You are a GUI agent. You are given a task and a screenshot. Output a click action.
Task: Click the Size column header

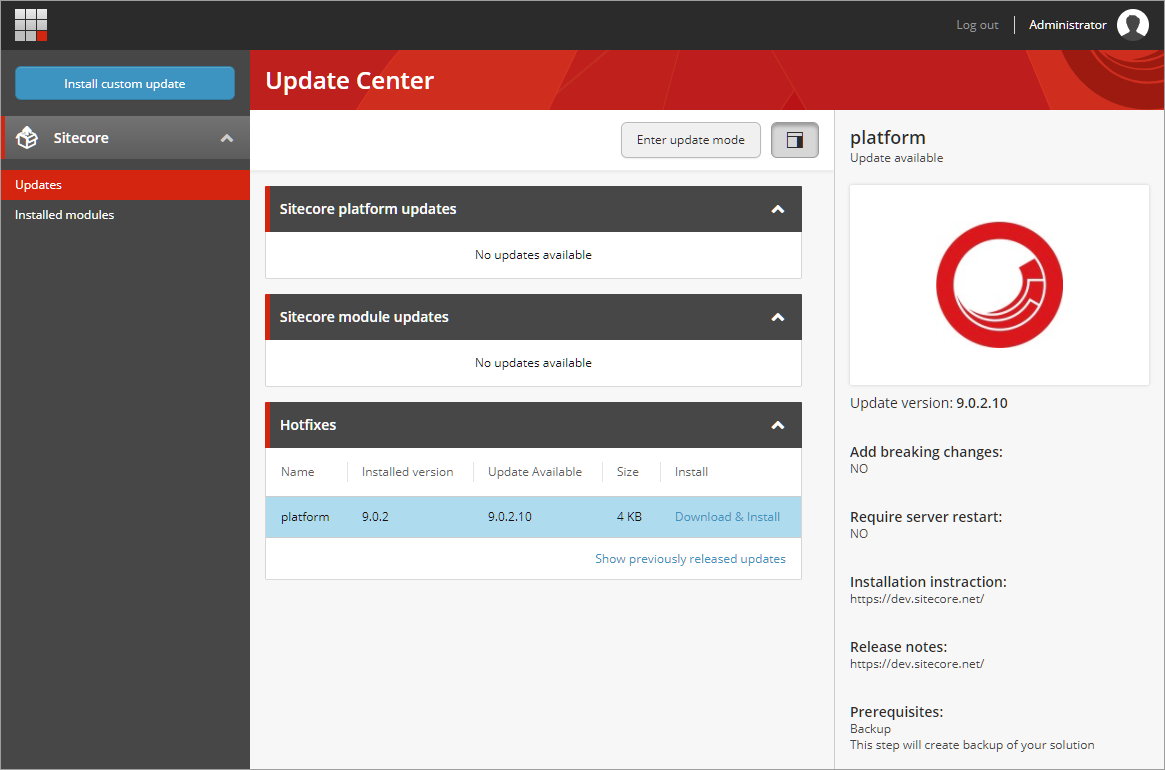[628, 472]
